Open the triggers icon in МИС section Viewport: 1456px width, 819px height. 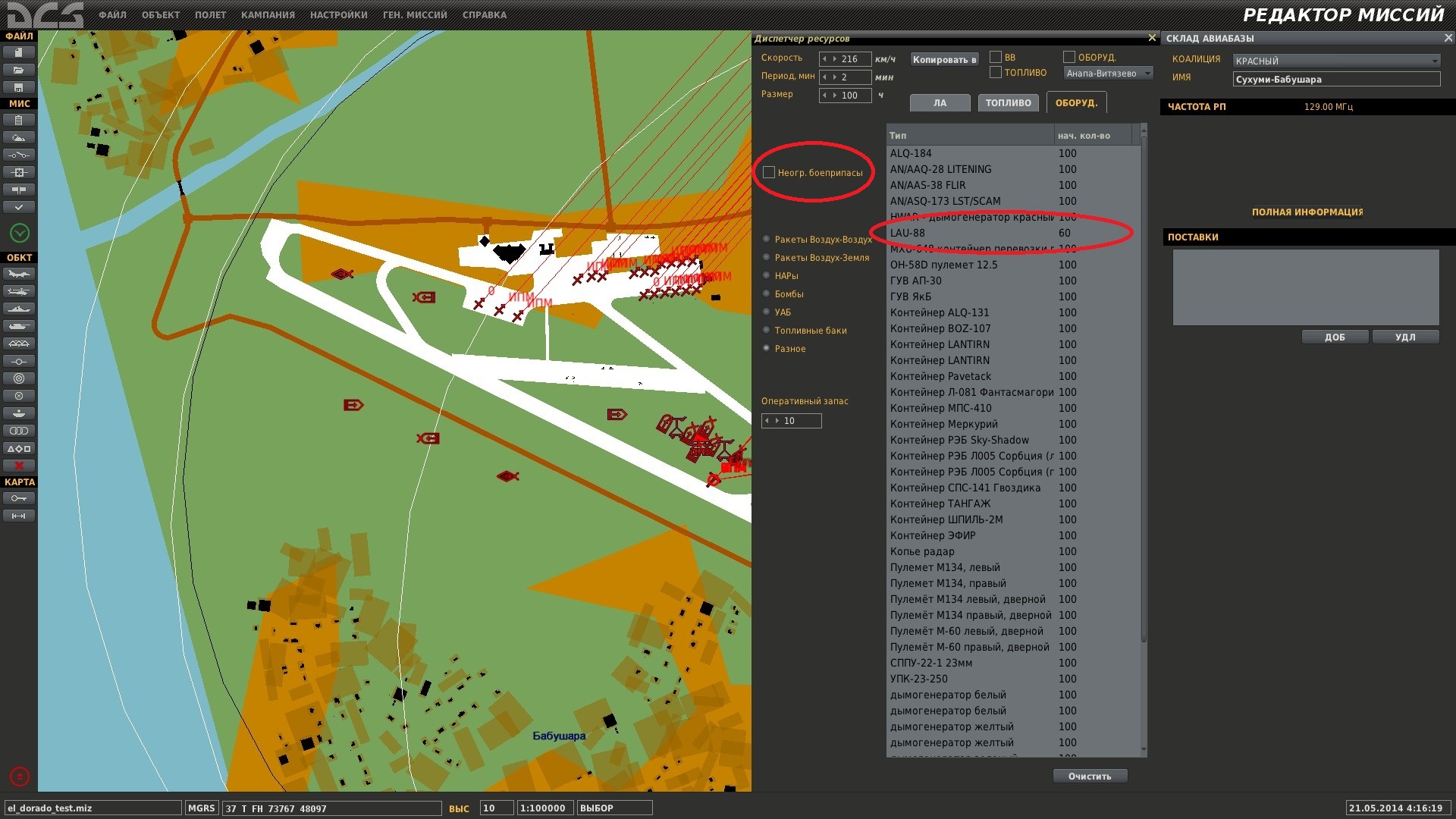tap(19, 155)
